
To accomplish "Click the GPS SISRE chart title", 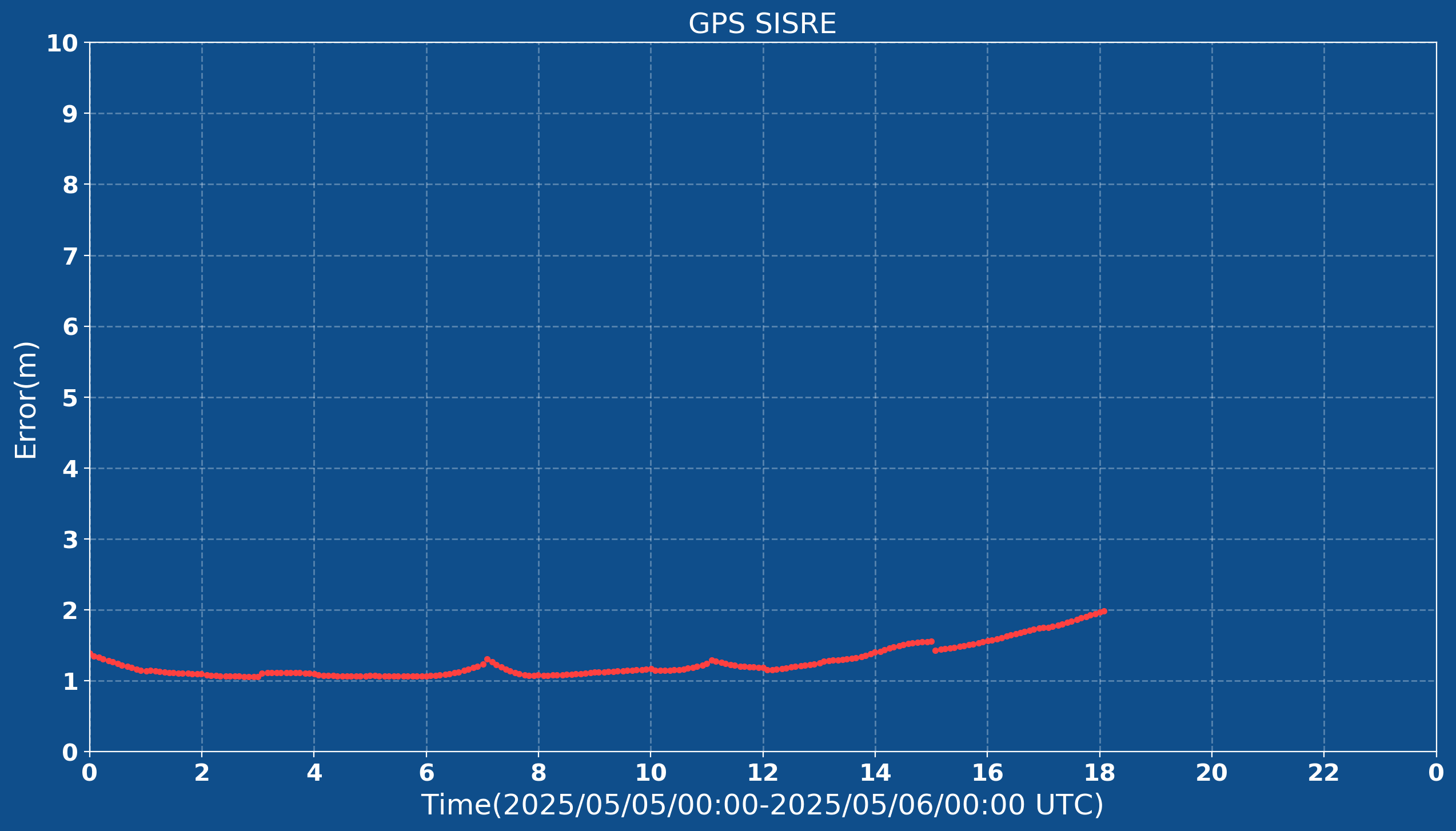I will point(762,24).
